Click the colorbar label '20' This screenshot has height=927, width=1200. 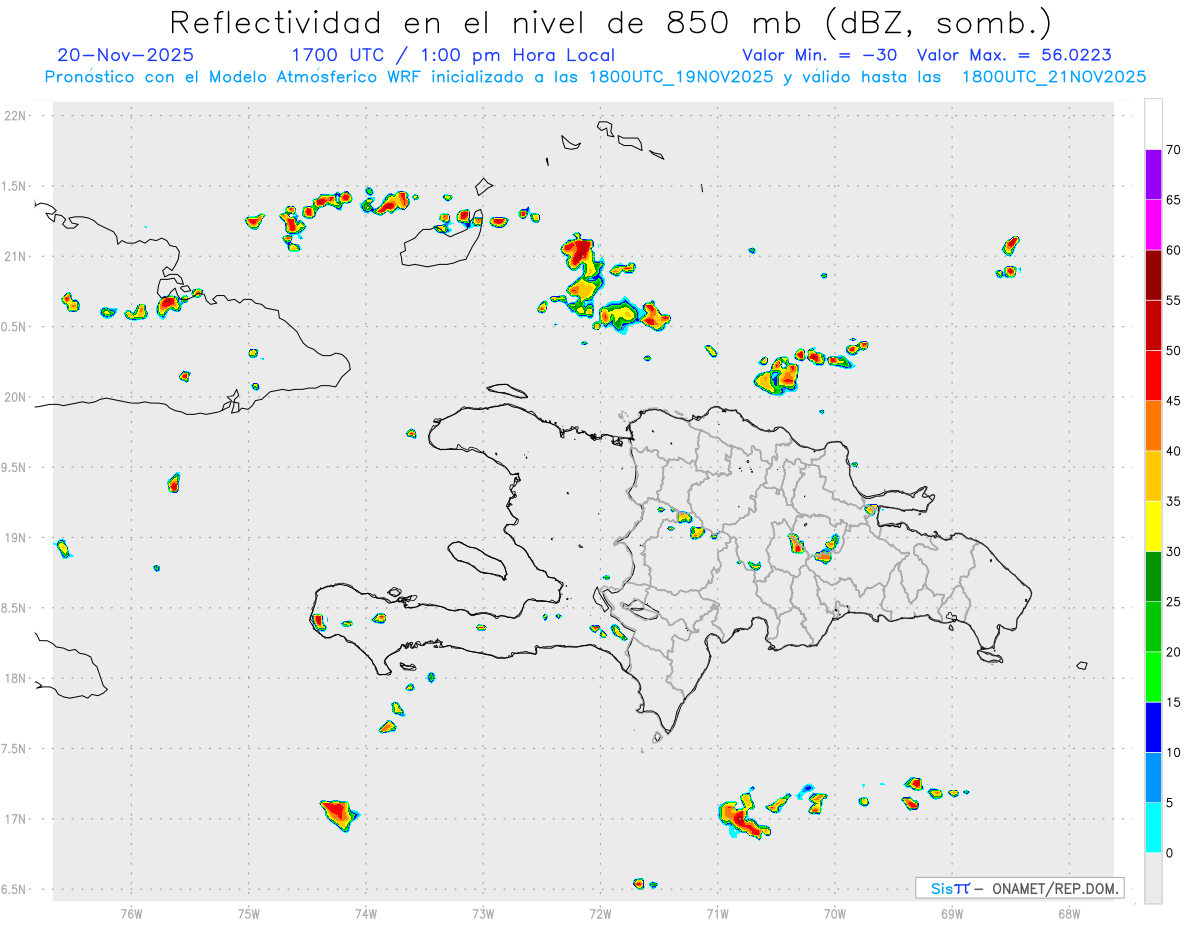(1174, 652)
